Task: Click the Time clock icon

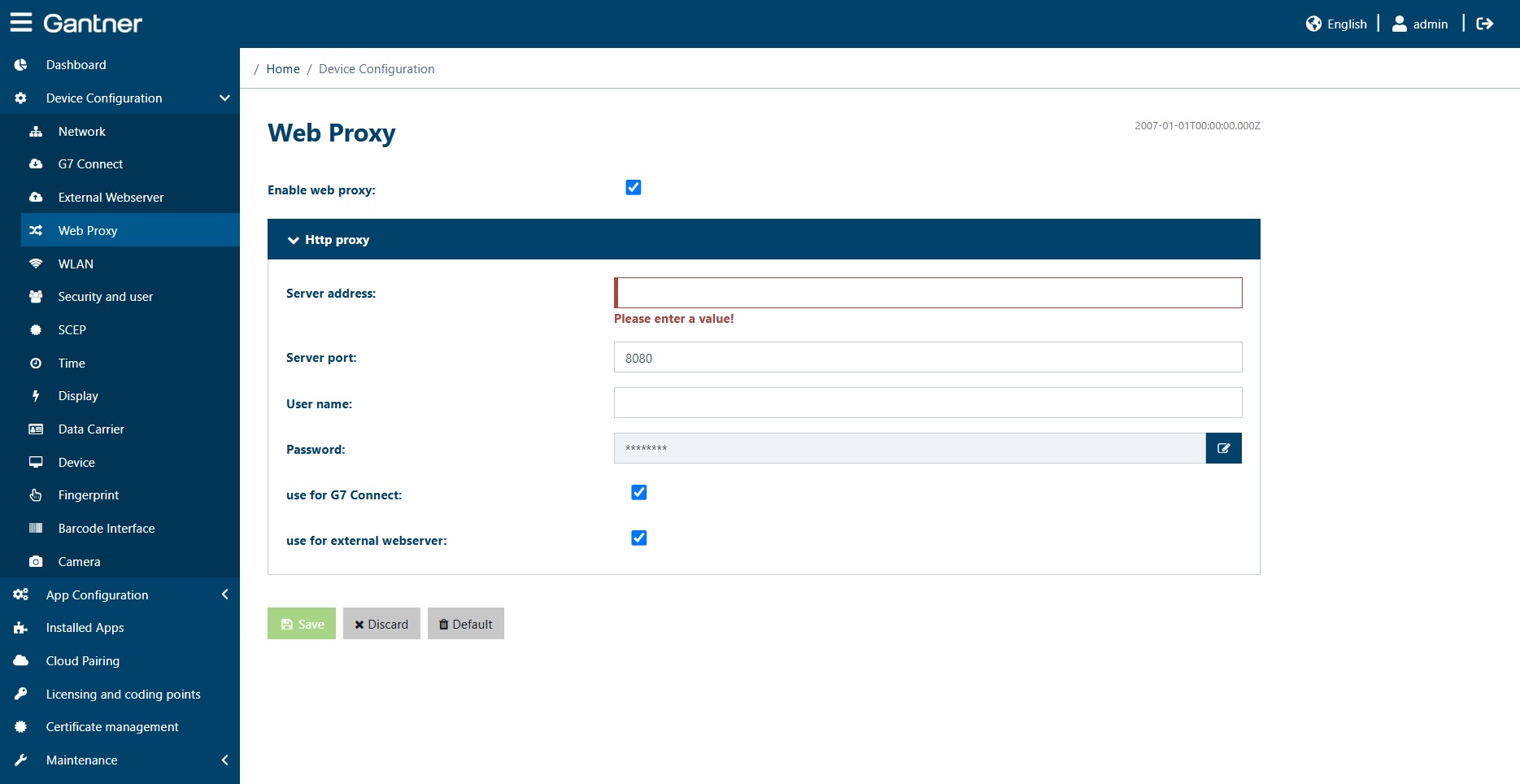Action: point(36,364)
